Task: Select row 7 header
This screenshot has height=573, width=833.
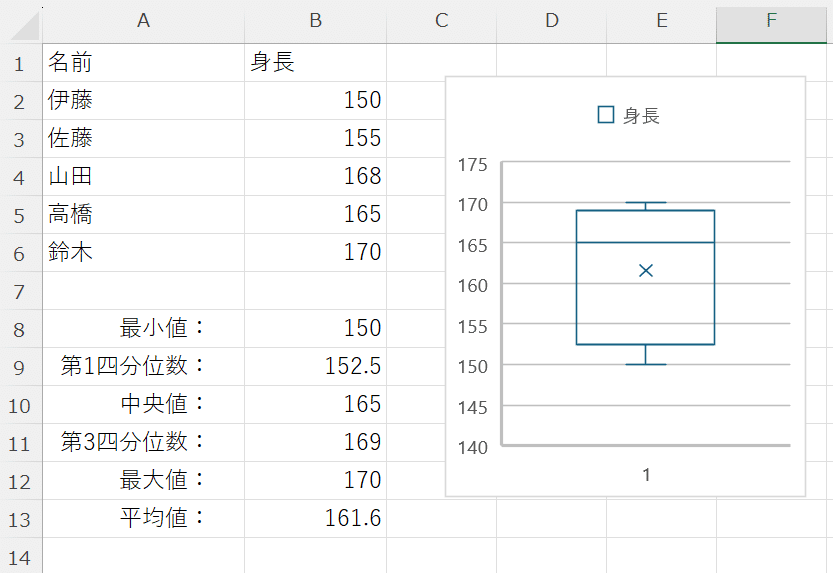Action: (21, 291)
